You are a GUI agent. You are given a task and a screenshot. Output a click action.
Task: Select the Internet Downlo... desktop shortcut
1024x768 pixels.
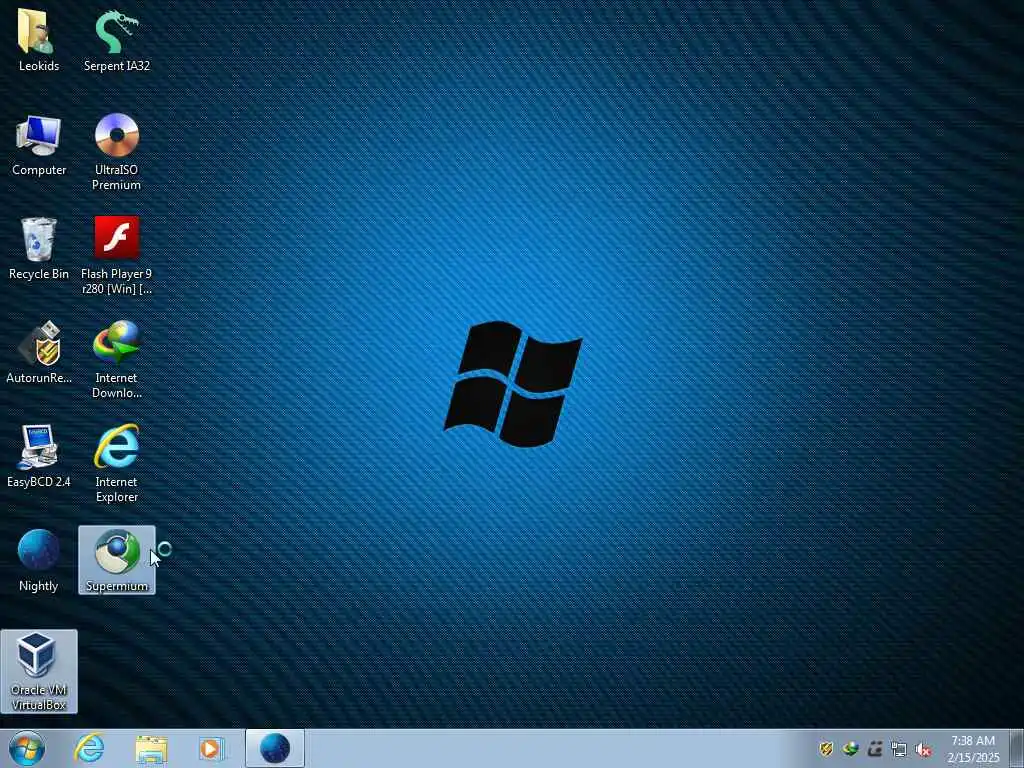pyautogui.click(x=117, y=359)
